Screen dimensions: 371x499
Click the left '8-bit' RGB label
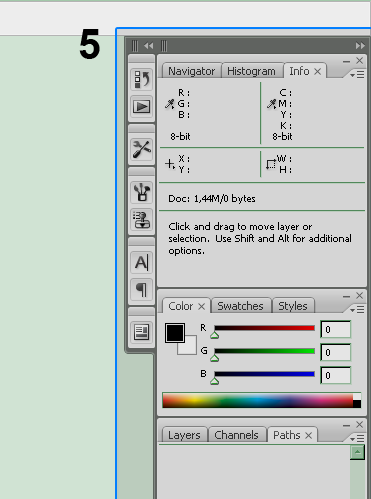click(180, 136)
